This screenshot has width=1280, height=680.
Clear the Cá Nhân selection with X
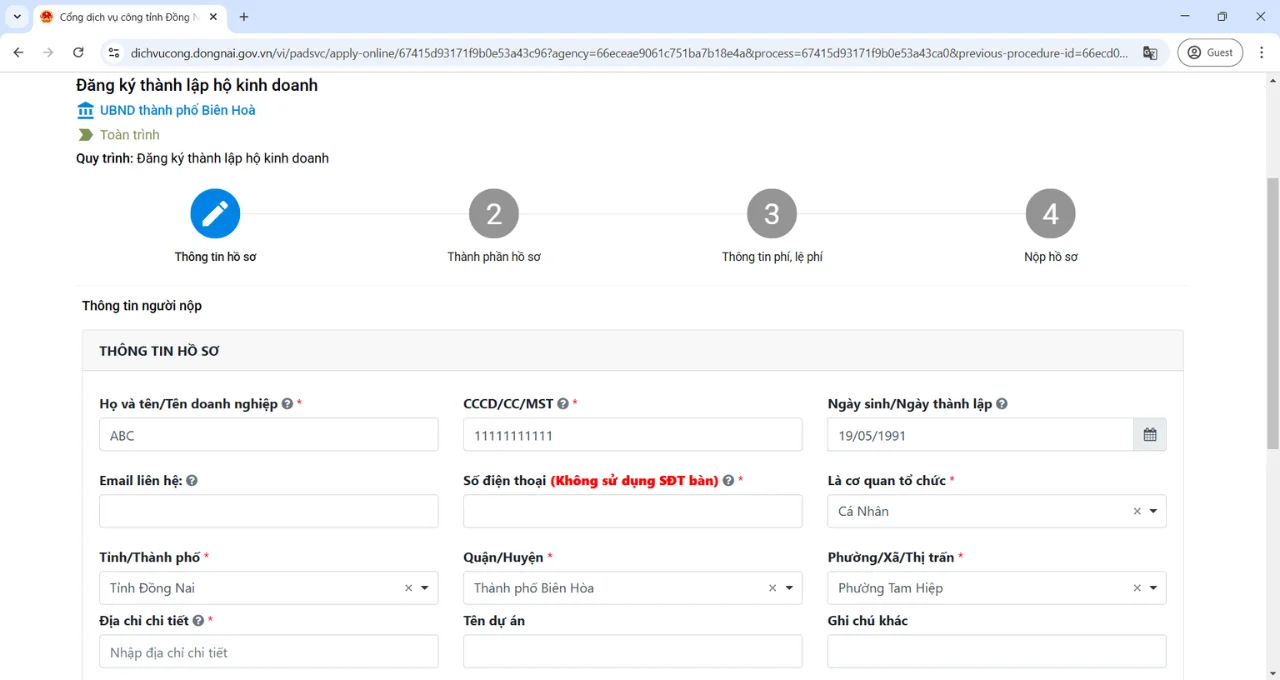pyautogui.click(x=1137, y=512)
